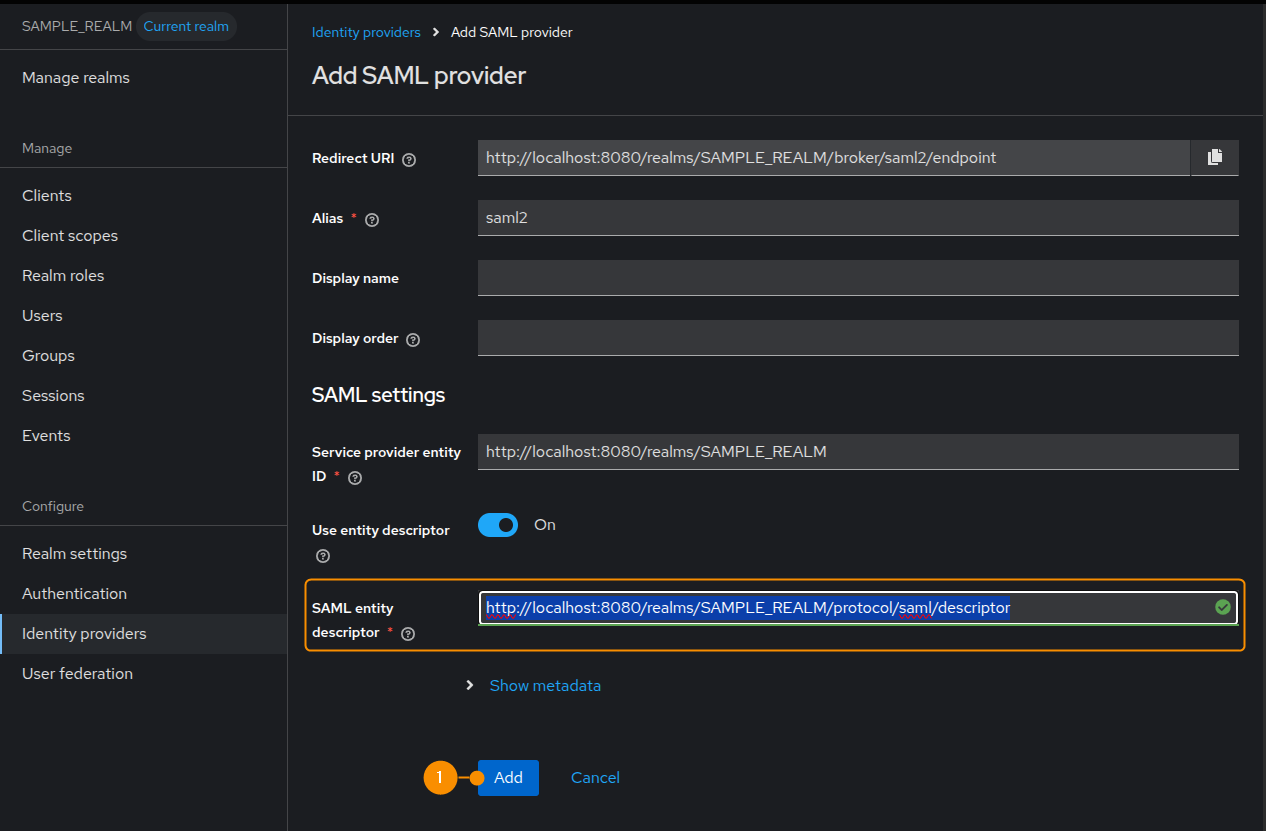Copy the Redirect URI to clipboard
Viewport: 1266px width, 831px height.
(x=1214, y=158)
